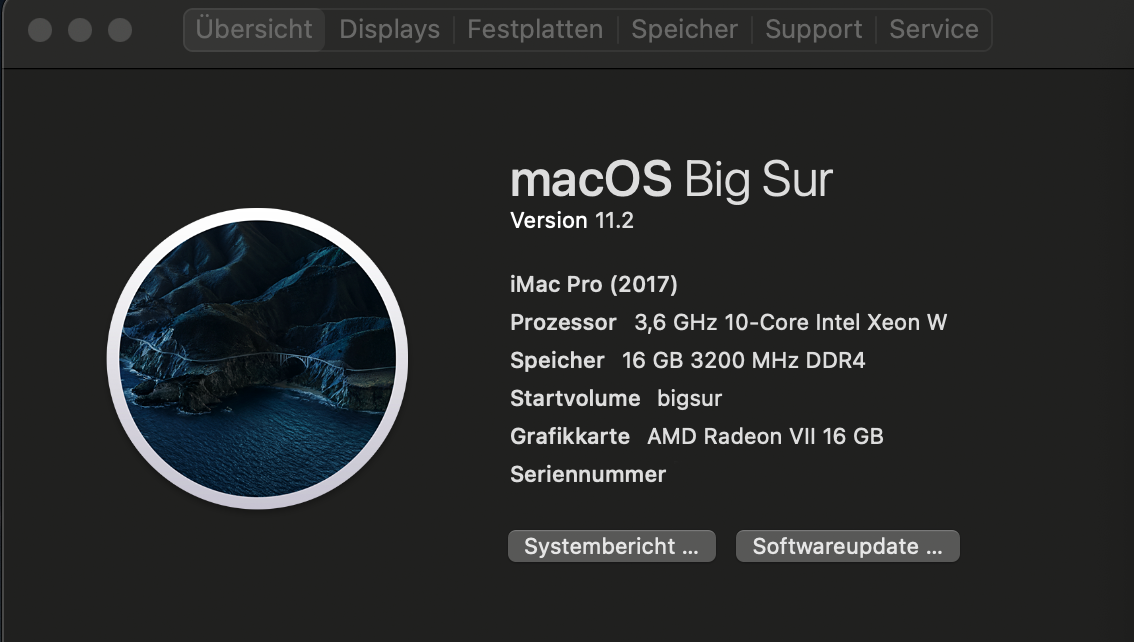Click the macOS Big Sur wallpaper logo
Image resolution: width=1134 pixels, height=642 pixels.
[257, 359]
